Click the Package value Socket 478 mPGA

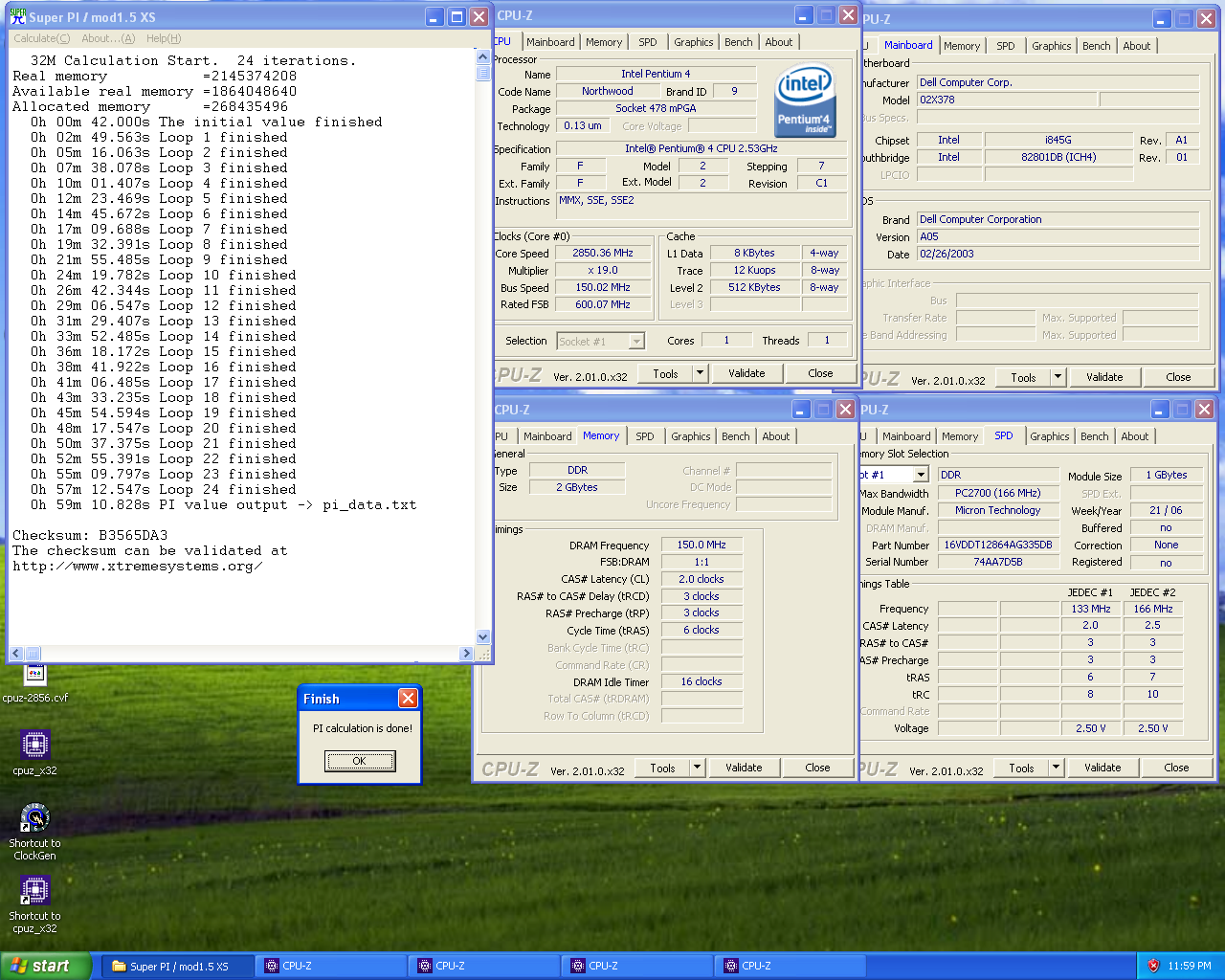click(x=656, y=108)
